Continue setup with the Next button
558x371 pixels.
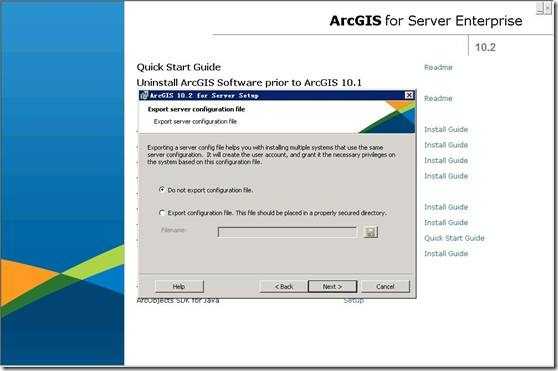(x=332, y=286)
